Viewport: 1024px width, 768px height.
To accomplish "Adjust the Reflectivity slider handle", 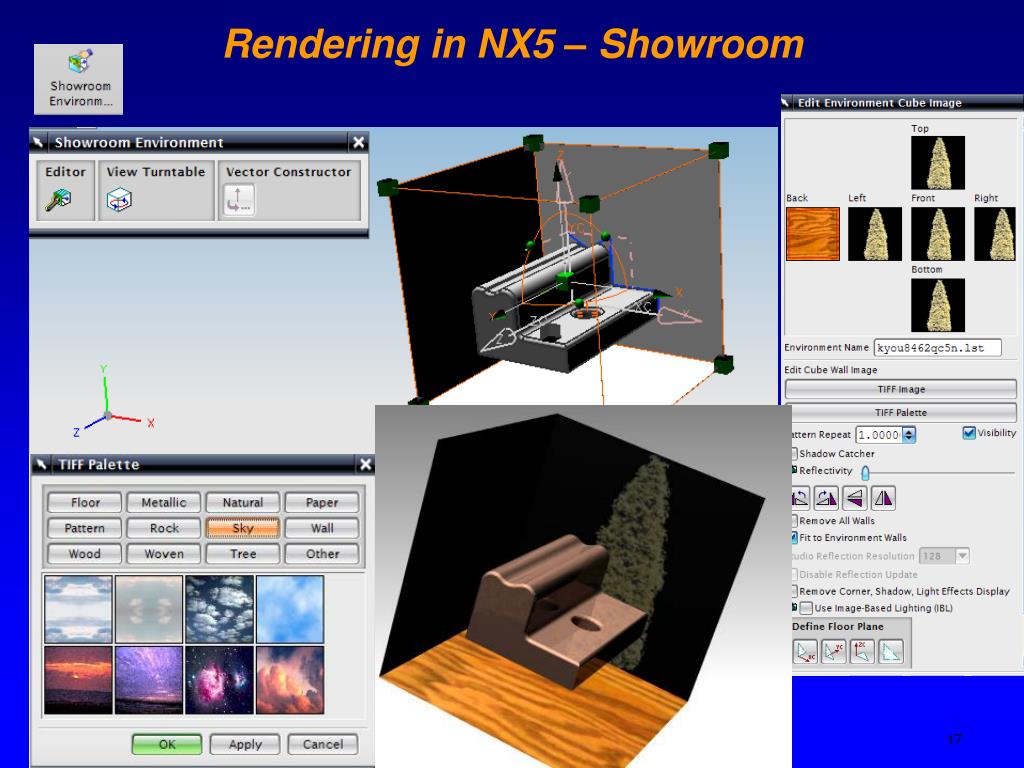I will 865,472.
